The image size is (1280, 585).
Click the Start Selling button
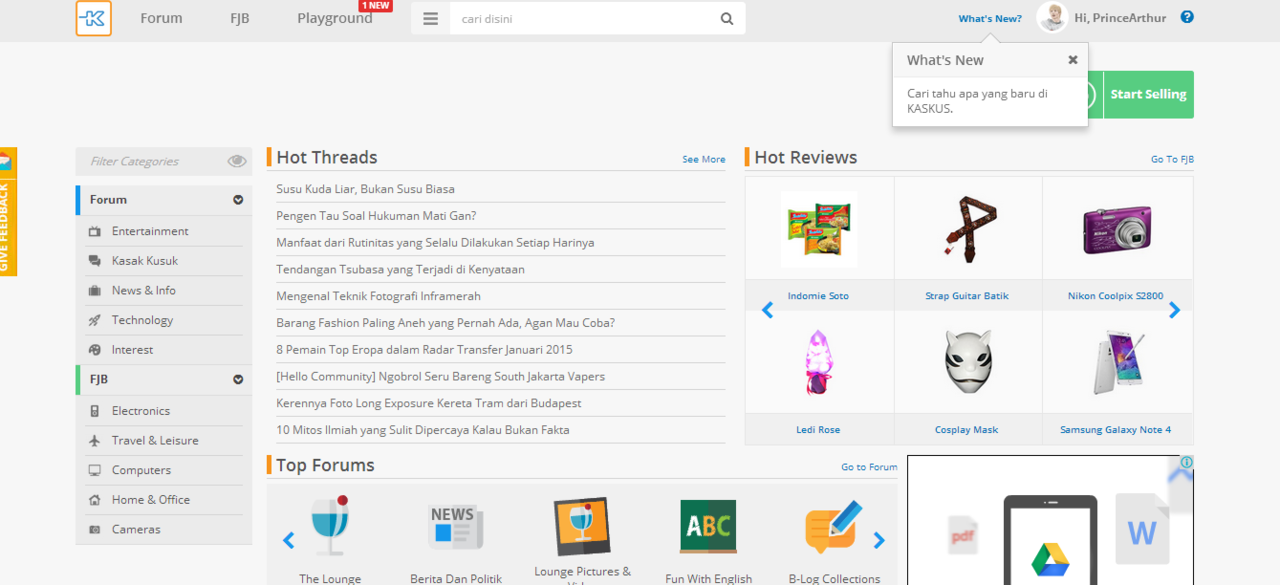pos(1148,94)
